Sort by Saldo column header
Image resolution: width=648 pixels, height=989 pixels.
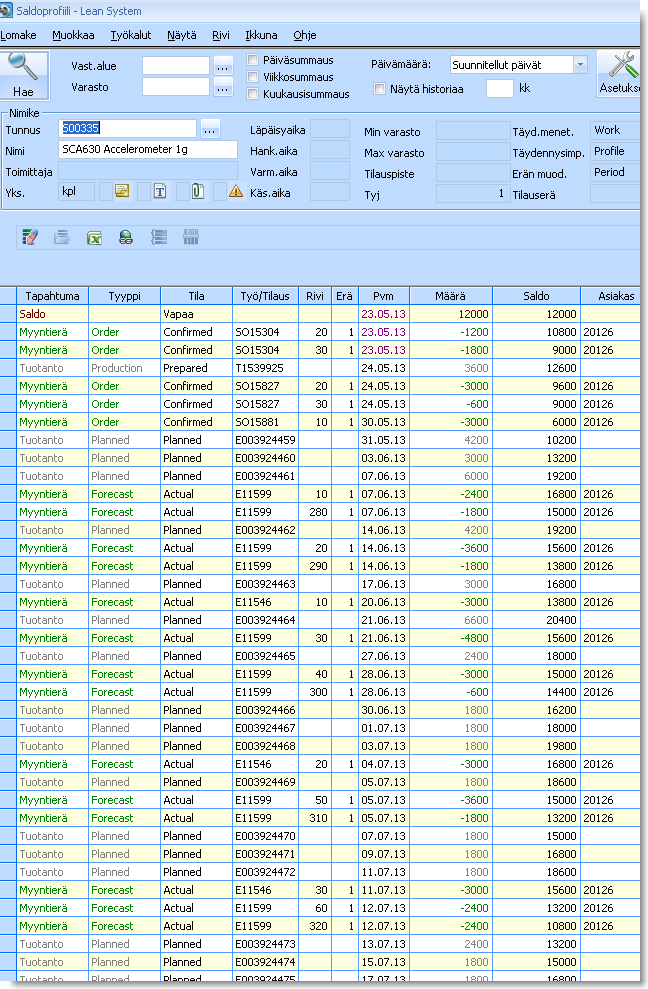click(x=536, y=296)
